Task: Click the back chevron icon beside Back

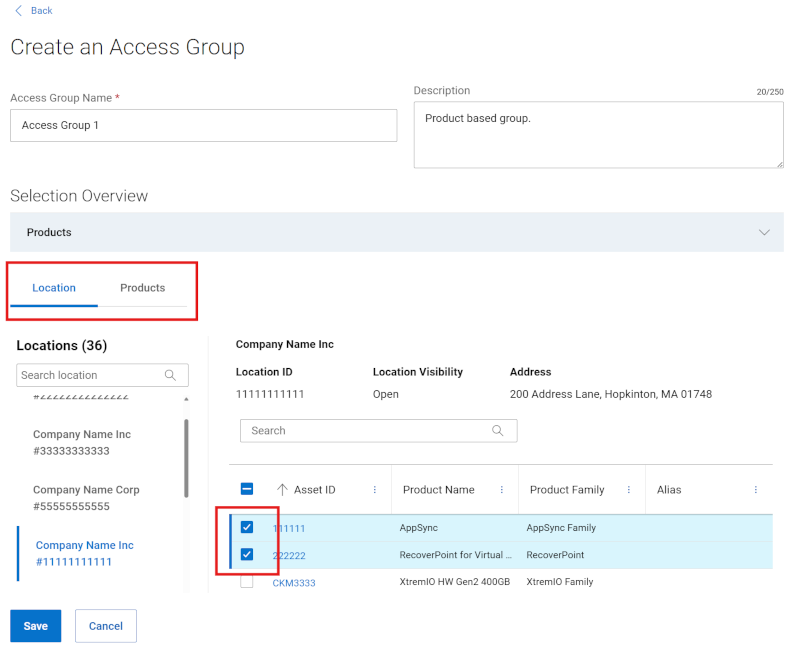Action: [17, 10]
